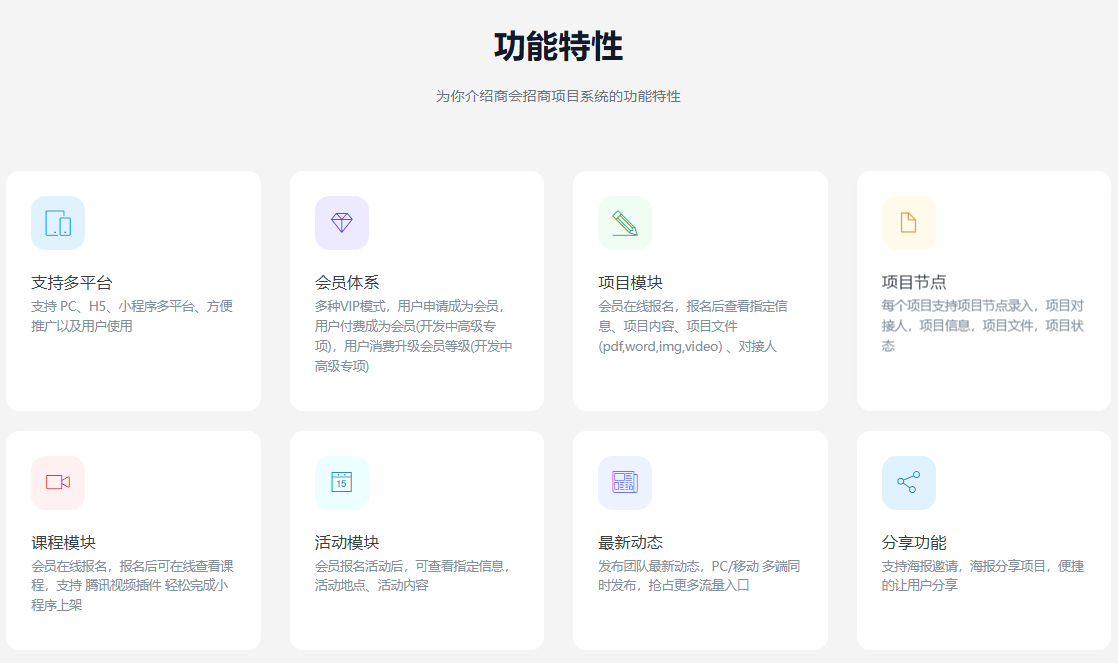Click the multi-platform devices icon
The width and height of the screenshot is (1118, 663).
pyautogui.click(x=58, y=223)
